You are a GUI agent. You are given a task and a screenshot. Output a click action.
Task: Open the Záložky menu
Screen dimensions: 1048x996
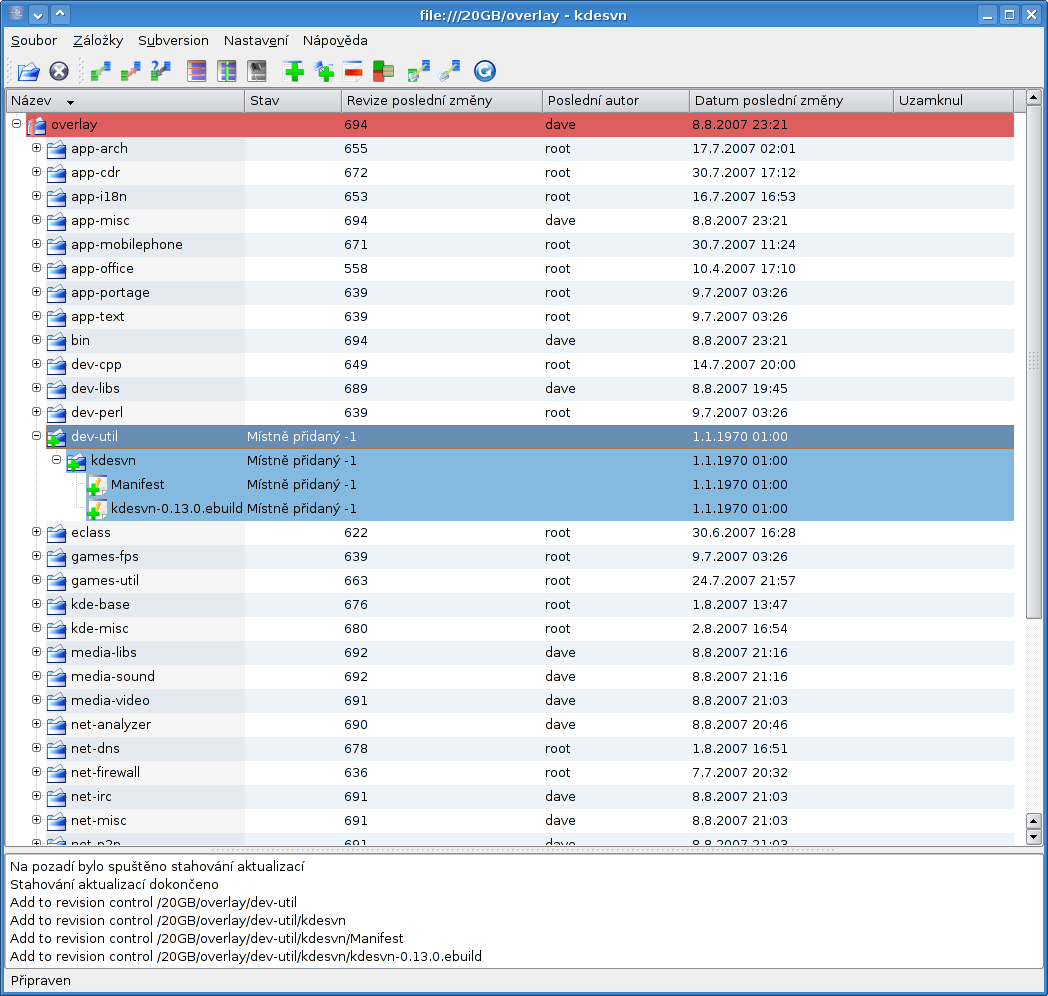[98, 41]
